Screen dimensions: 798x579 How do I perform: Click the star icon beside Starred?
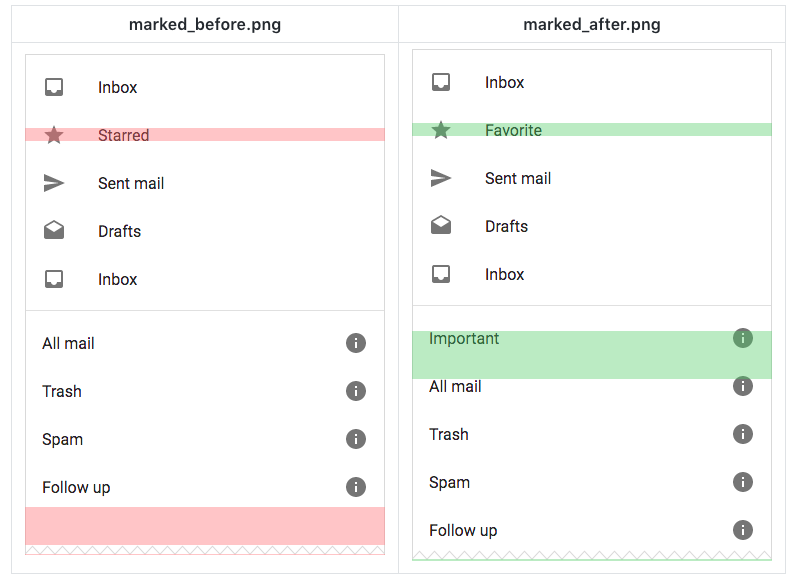tap(54, 135)
